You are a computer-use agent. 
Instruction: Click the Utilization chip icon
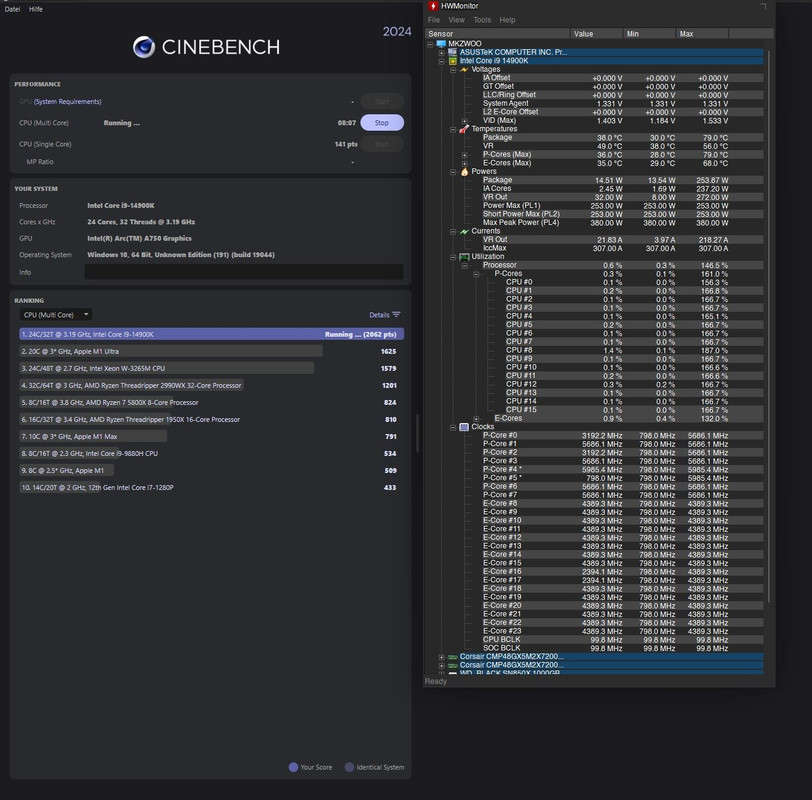pos(464,256)
